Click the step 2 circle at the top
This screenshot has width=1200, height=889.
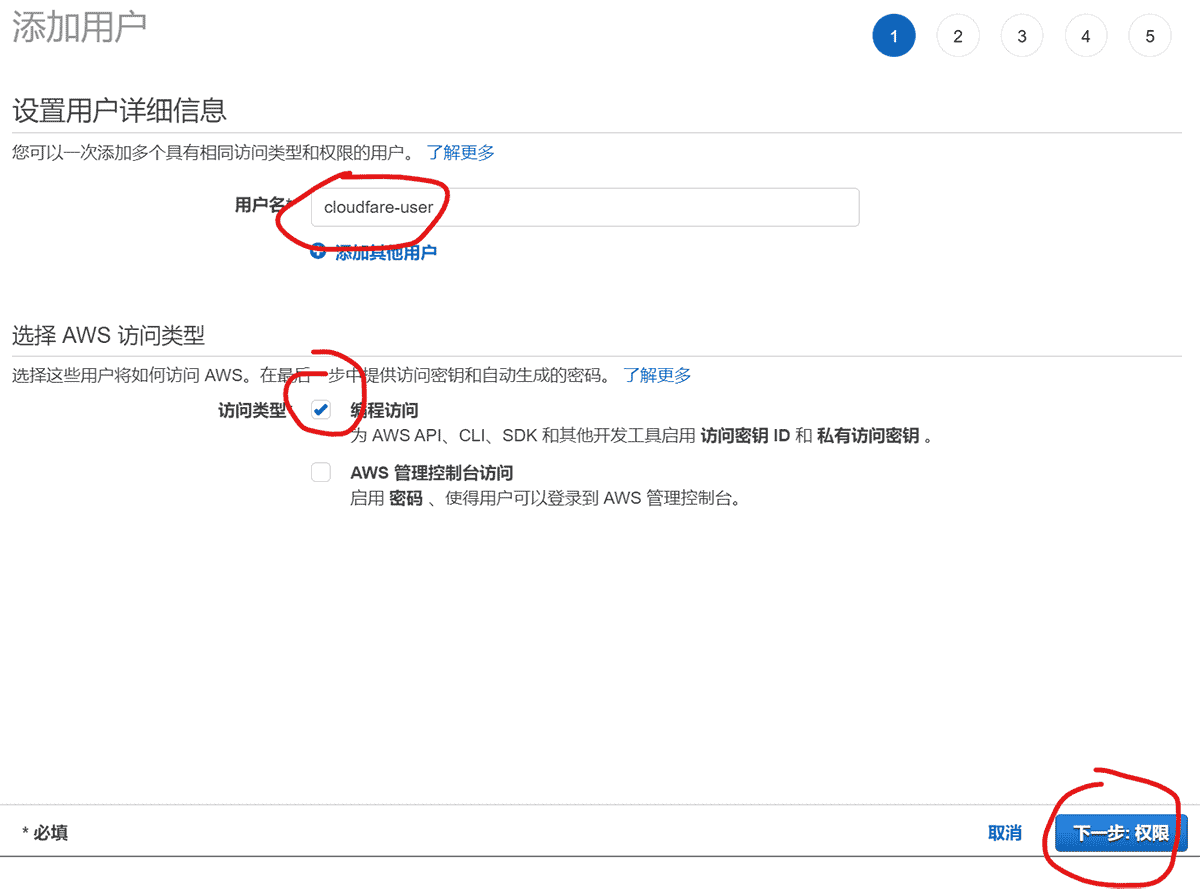(x=958, y=35)
